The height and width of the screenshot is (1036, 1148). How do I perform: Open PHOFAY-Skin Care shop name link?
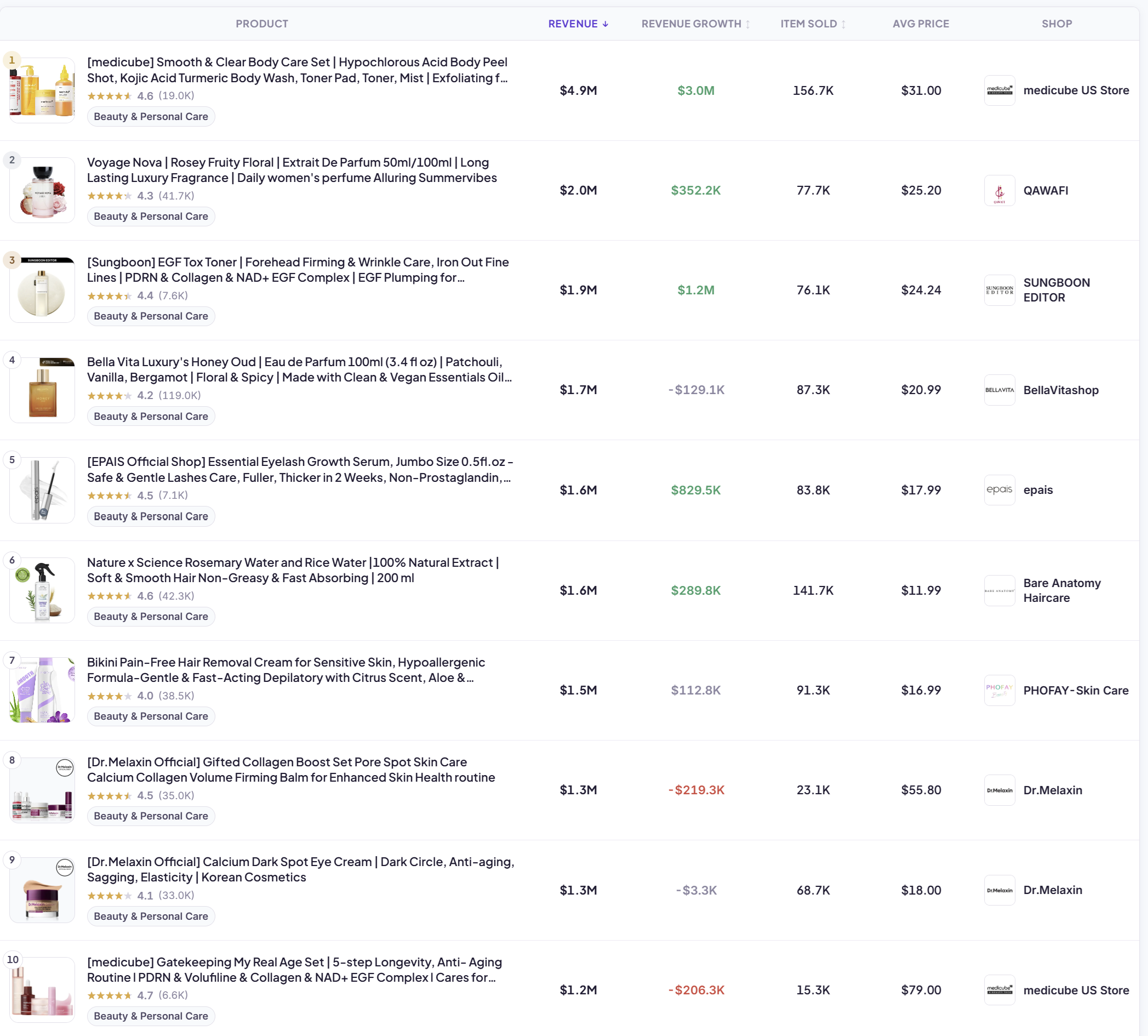tap(1076, 690)
